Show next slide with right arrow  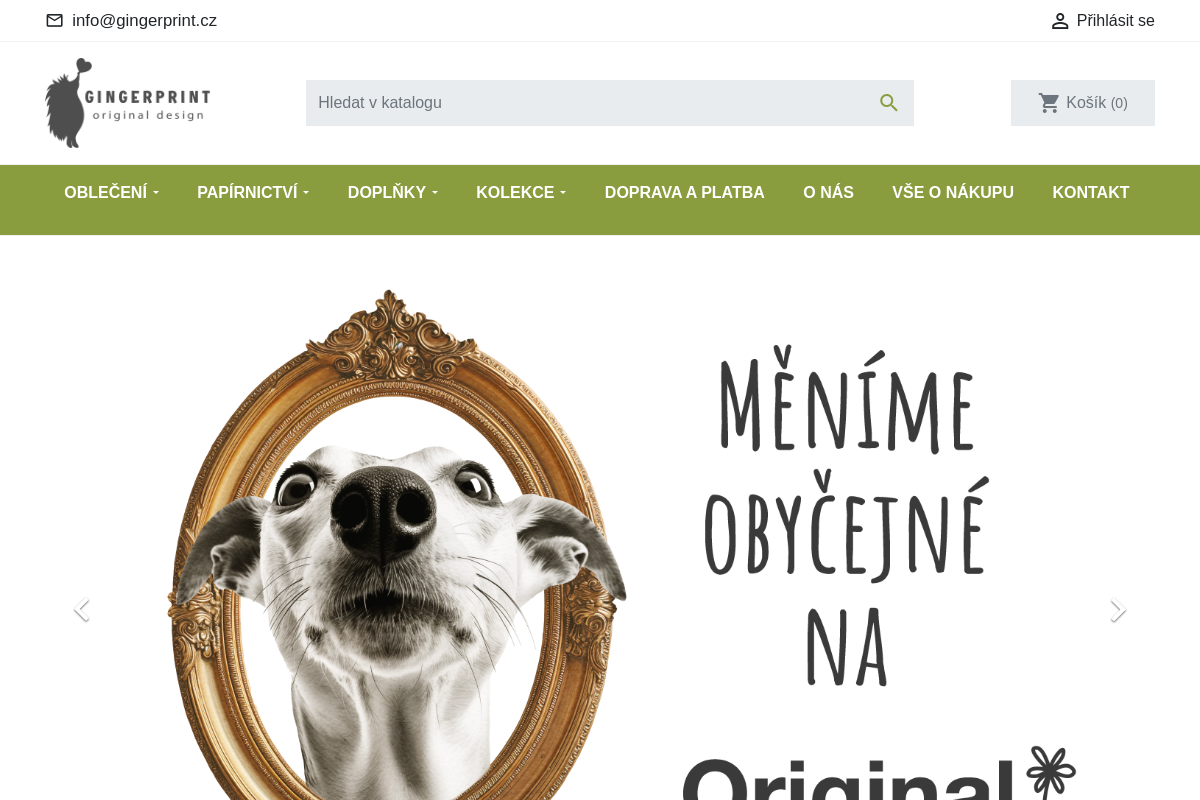[1118, 609]
